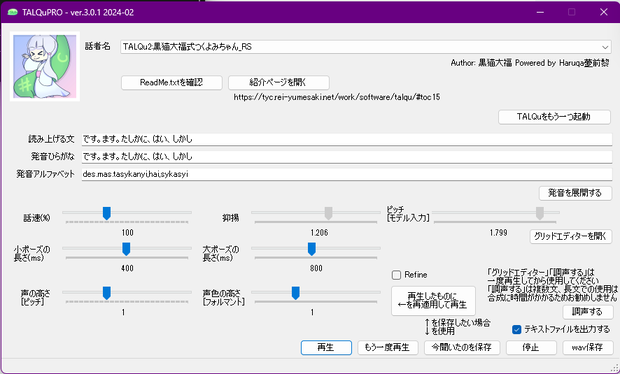
Task: Click the tyc.rei-yumesaki.net URL text
Action: point(336,97)
